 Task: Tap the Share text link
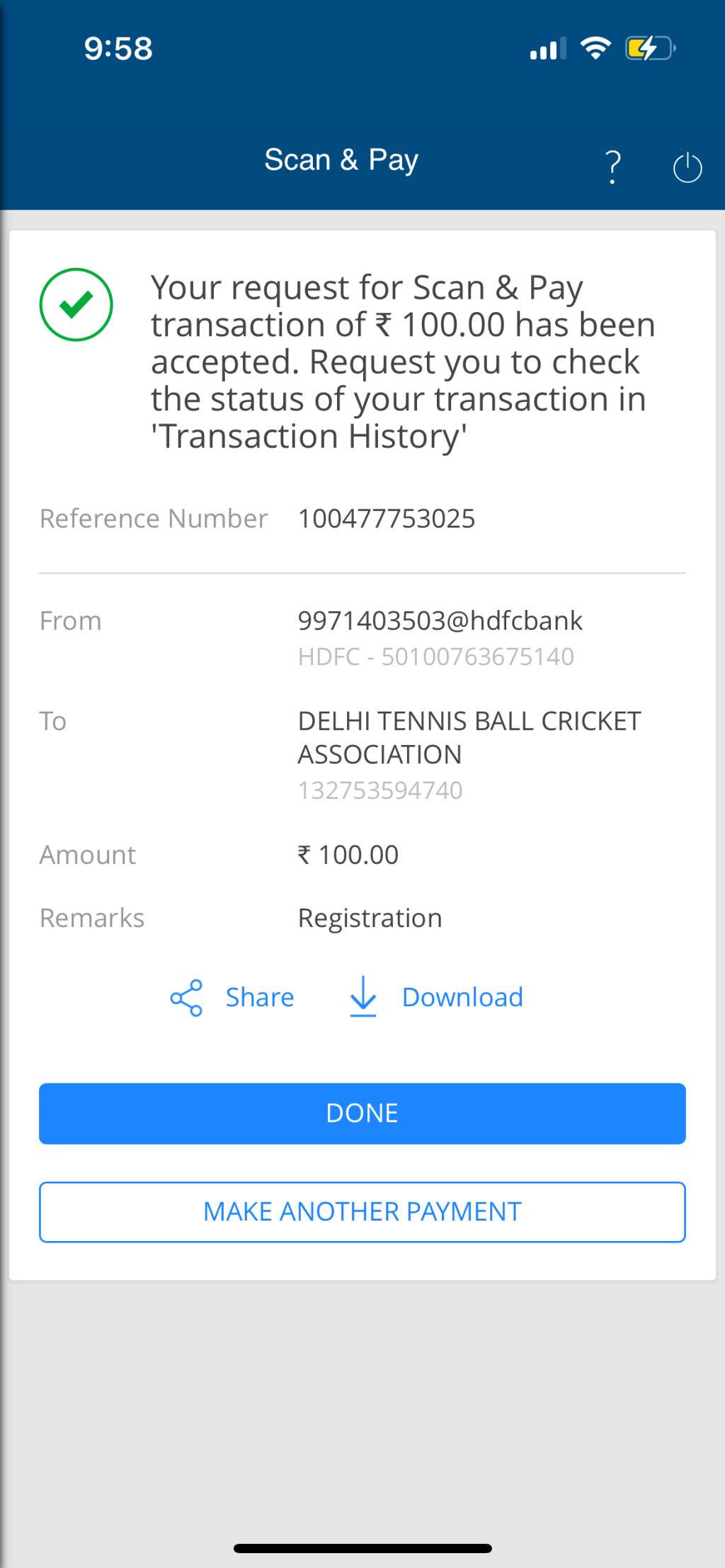(260, 998)
